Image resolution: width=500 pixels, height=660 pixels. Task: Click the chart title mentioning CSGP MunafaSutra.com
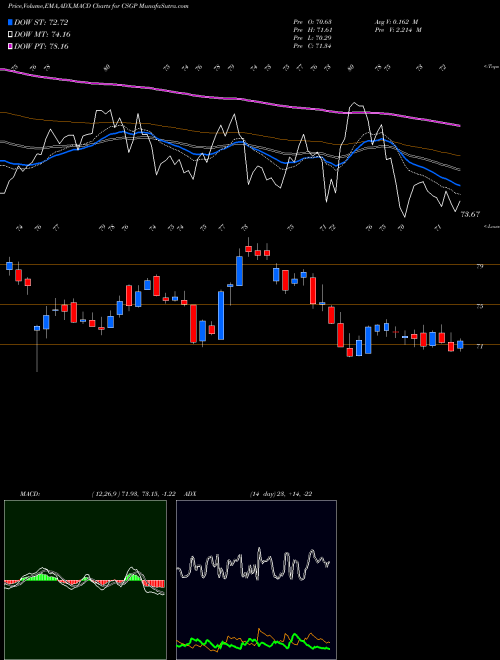pos(98,6)
